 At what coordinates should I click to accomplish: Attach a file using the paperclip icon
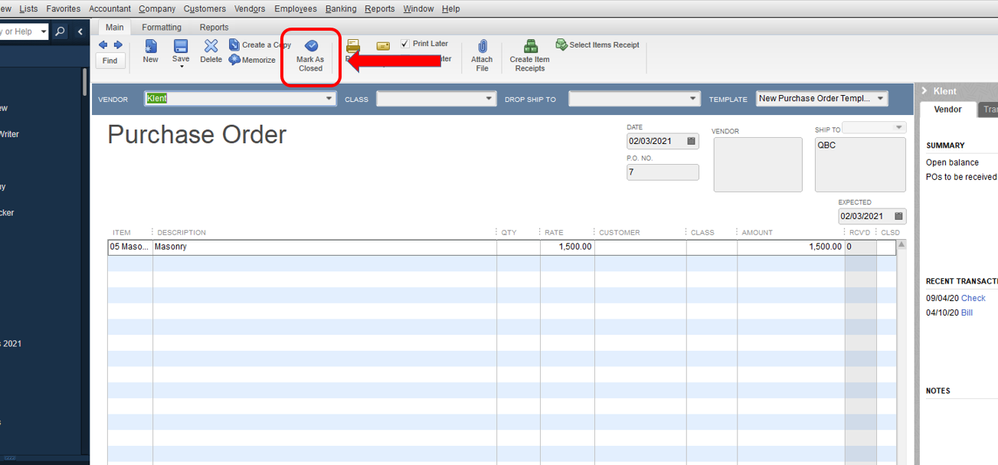482,46
